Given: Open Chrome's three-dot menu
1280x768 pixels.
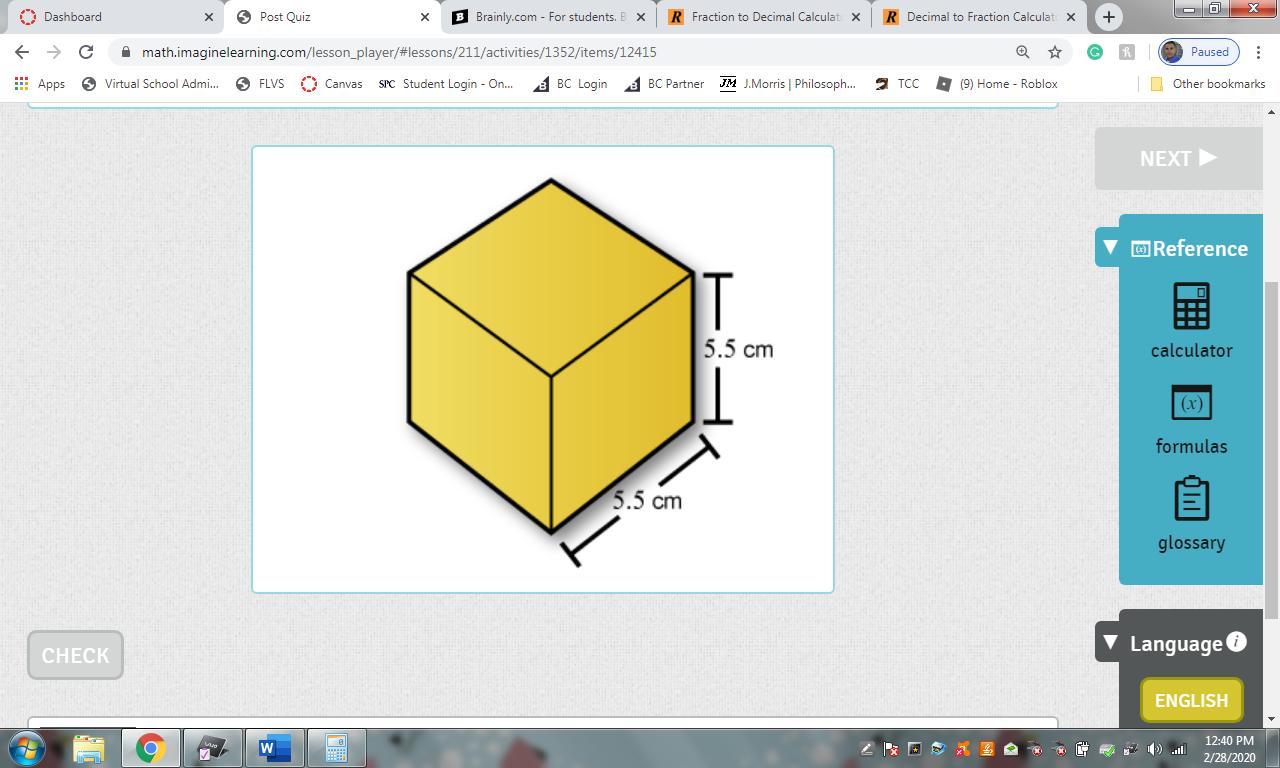Looking at the screenshot, I should [1258, 52].
